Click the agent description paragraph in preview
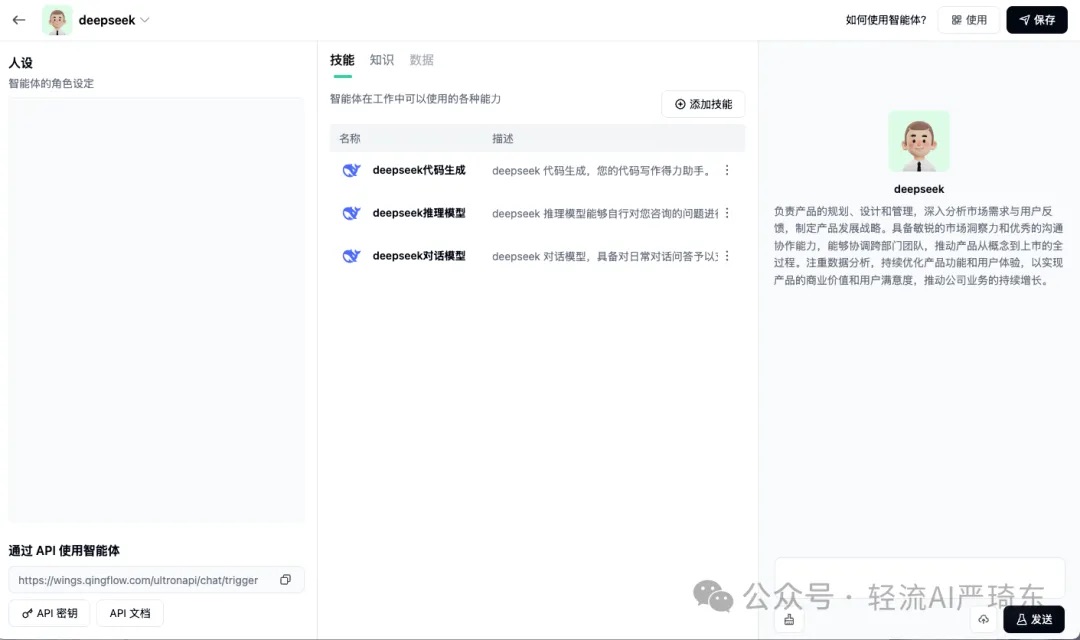Screen dimensions: 1080x640 (918, 245)
